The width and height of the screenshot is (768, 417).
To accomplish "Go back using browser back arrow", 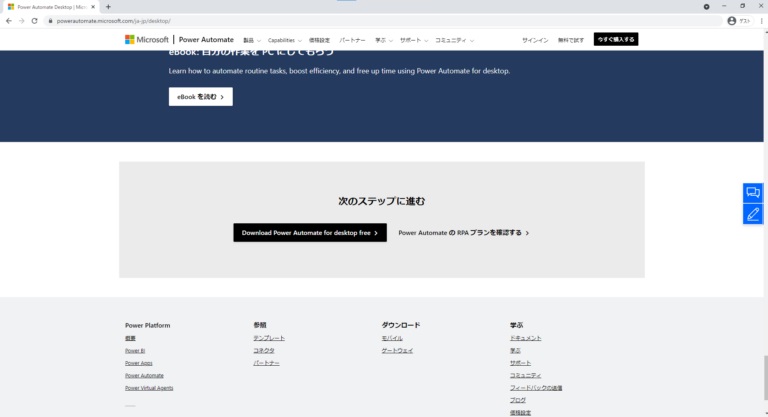I will 9,21.
